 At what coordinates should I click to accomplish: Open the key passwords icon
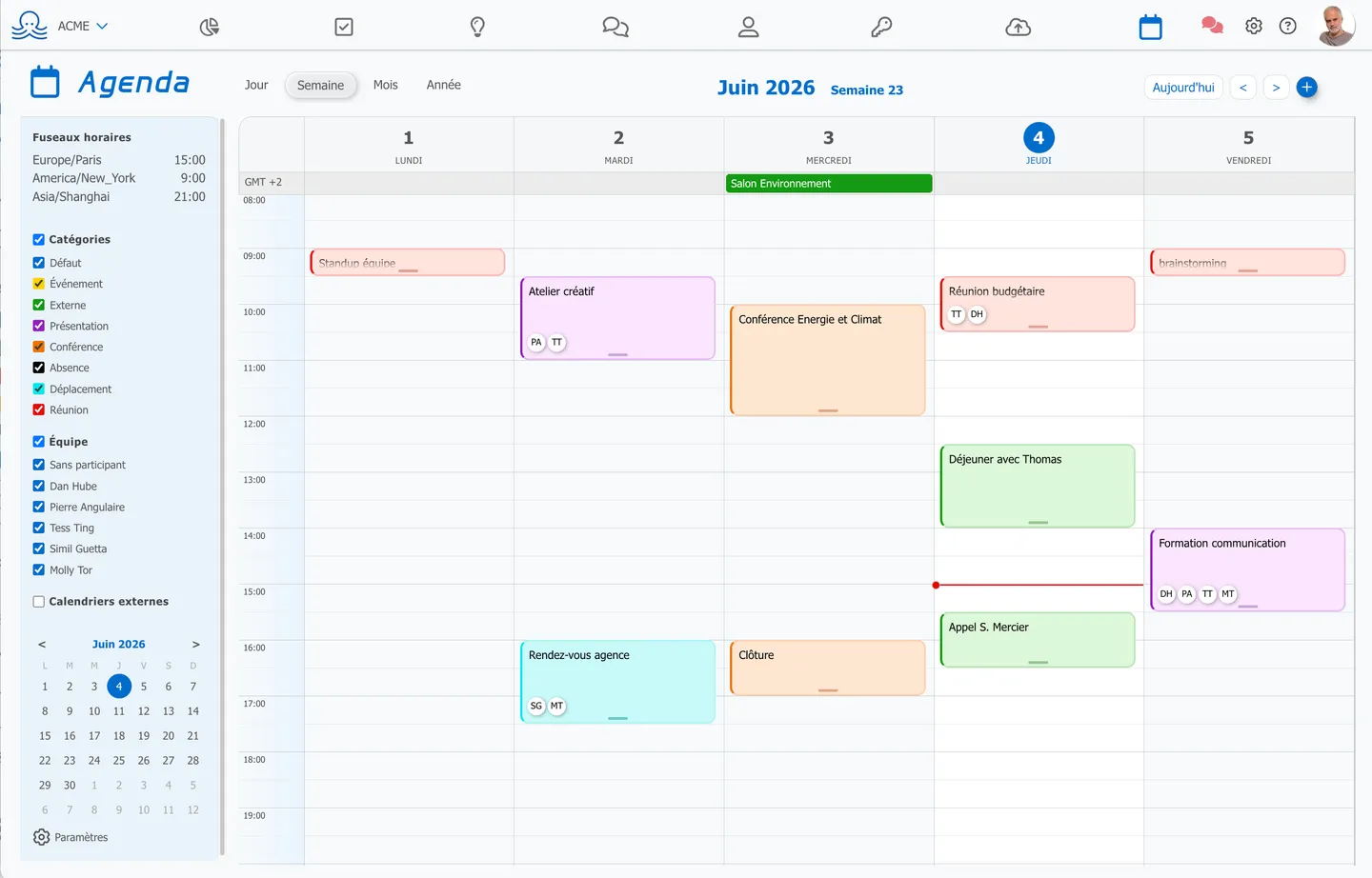point(881,27)
